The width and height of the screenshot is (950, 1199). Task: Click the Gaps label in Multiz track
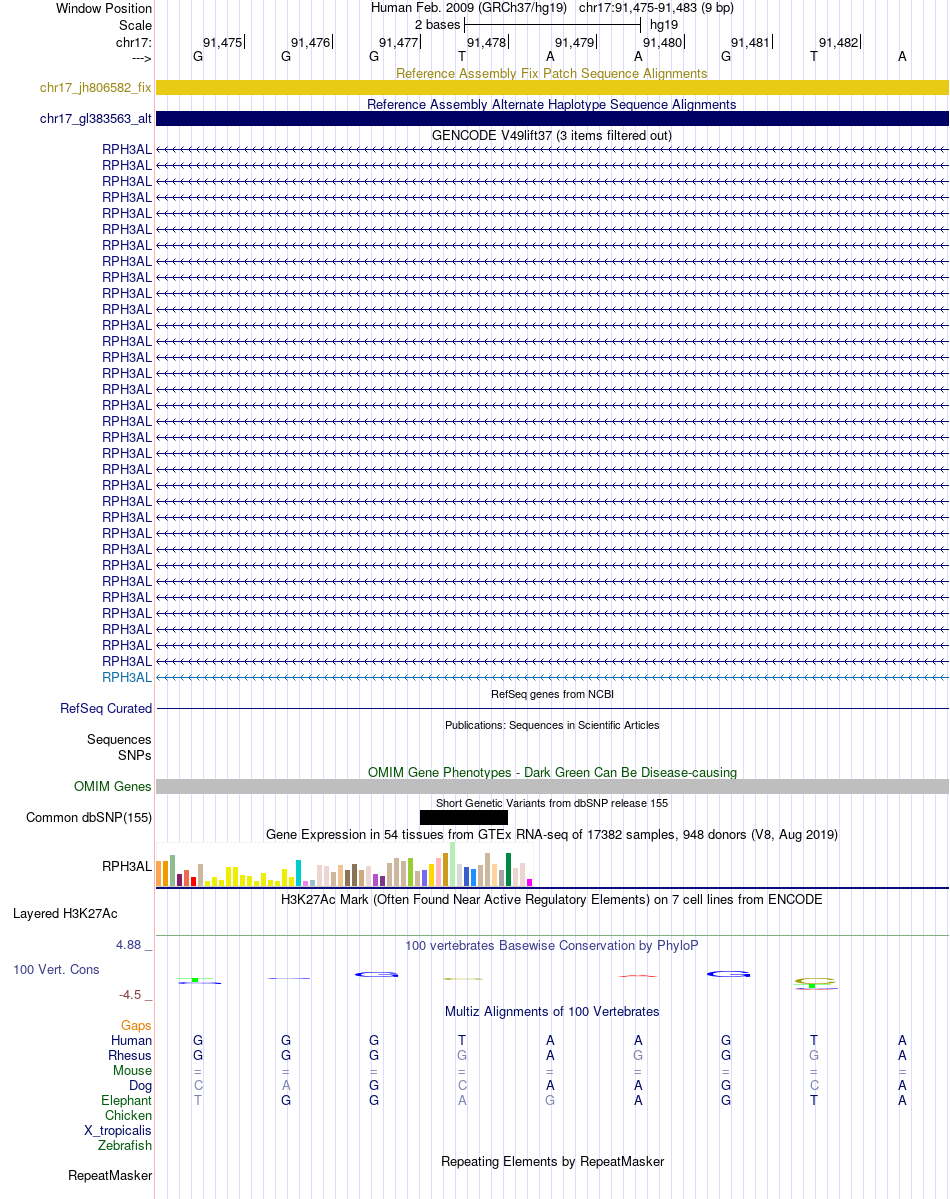click(x=136, y=1025)
